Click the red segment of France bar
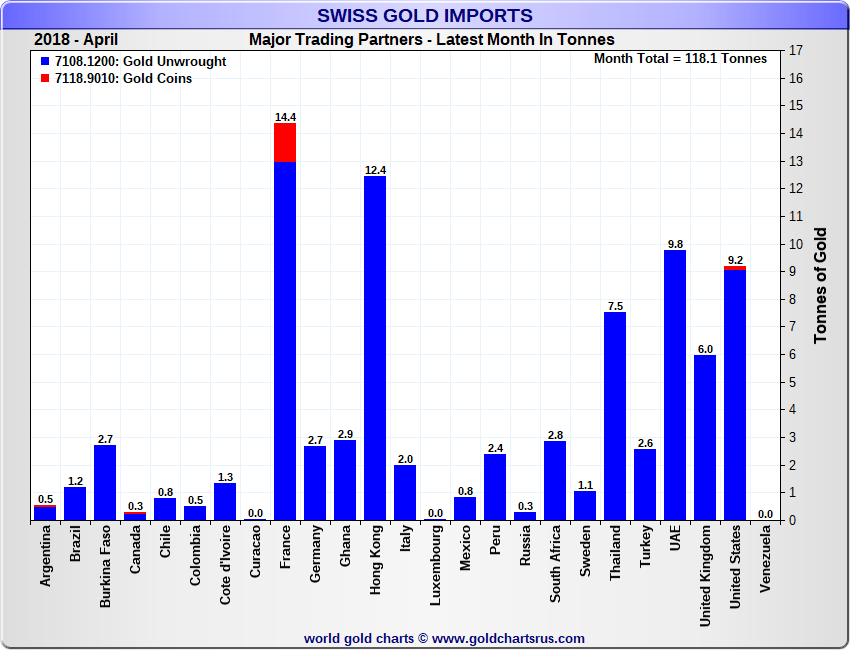 (x=285, y=142)
